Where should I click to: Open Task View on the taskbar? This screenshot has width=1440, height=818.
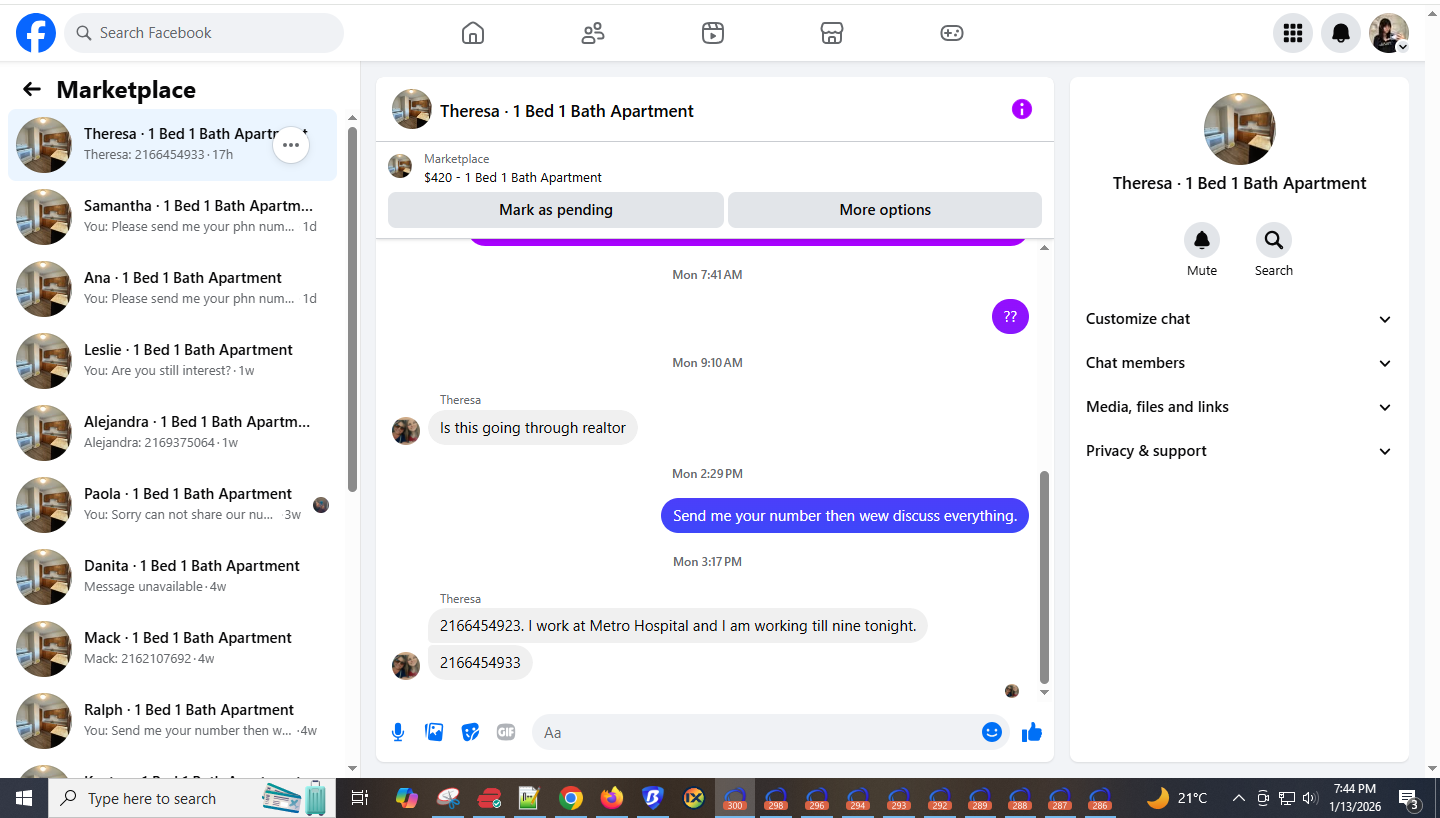360,798
